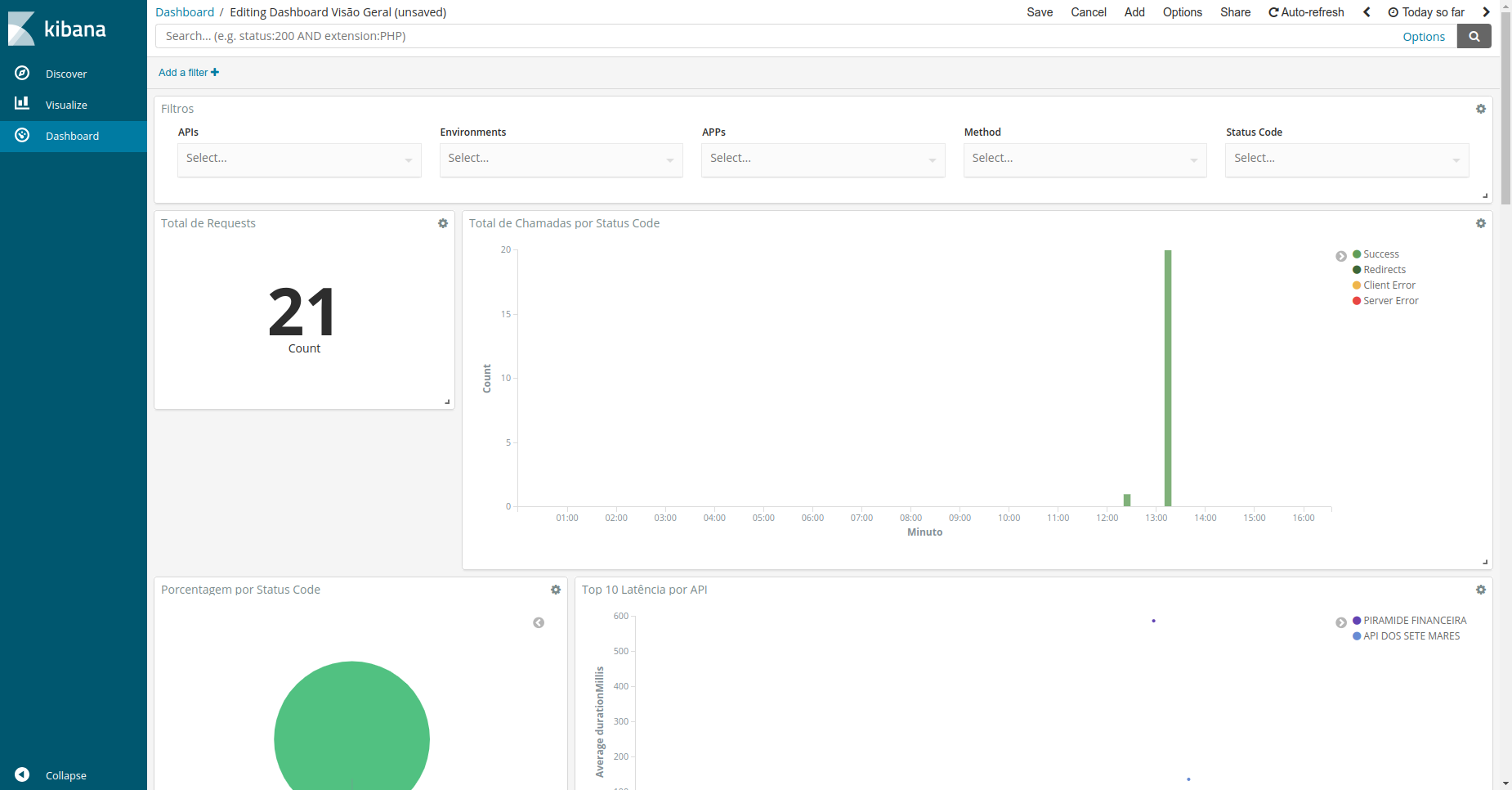This screenshot has width=1512, height=790.
Task: Open gear menu for Status Code chart
Action: tap(1480, 223)
